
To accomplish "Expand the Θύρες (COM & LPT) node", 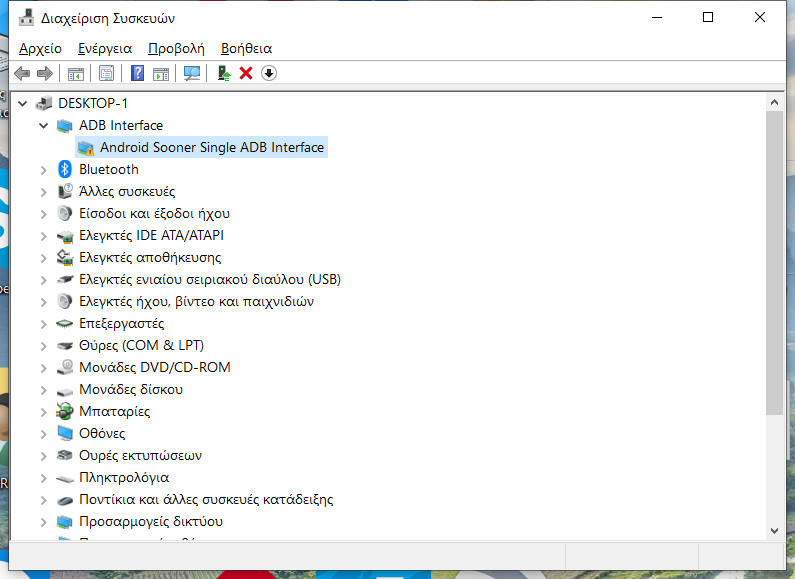I will [x=43, y=345].
